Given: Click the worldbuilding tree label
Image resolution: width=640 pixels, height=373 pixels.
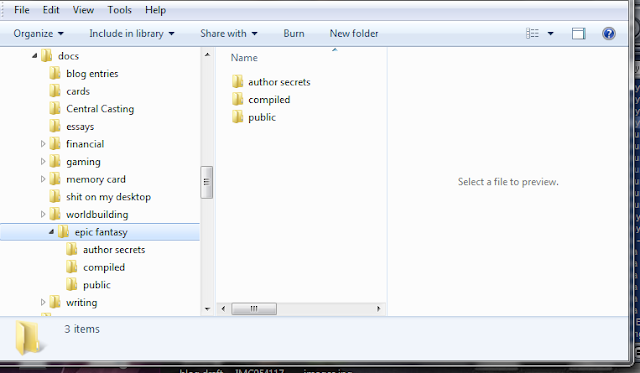Looking at the screenshot, I should click(97, 214).
